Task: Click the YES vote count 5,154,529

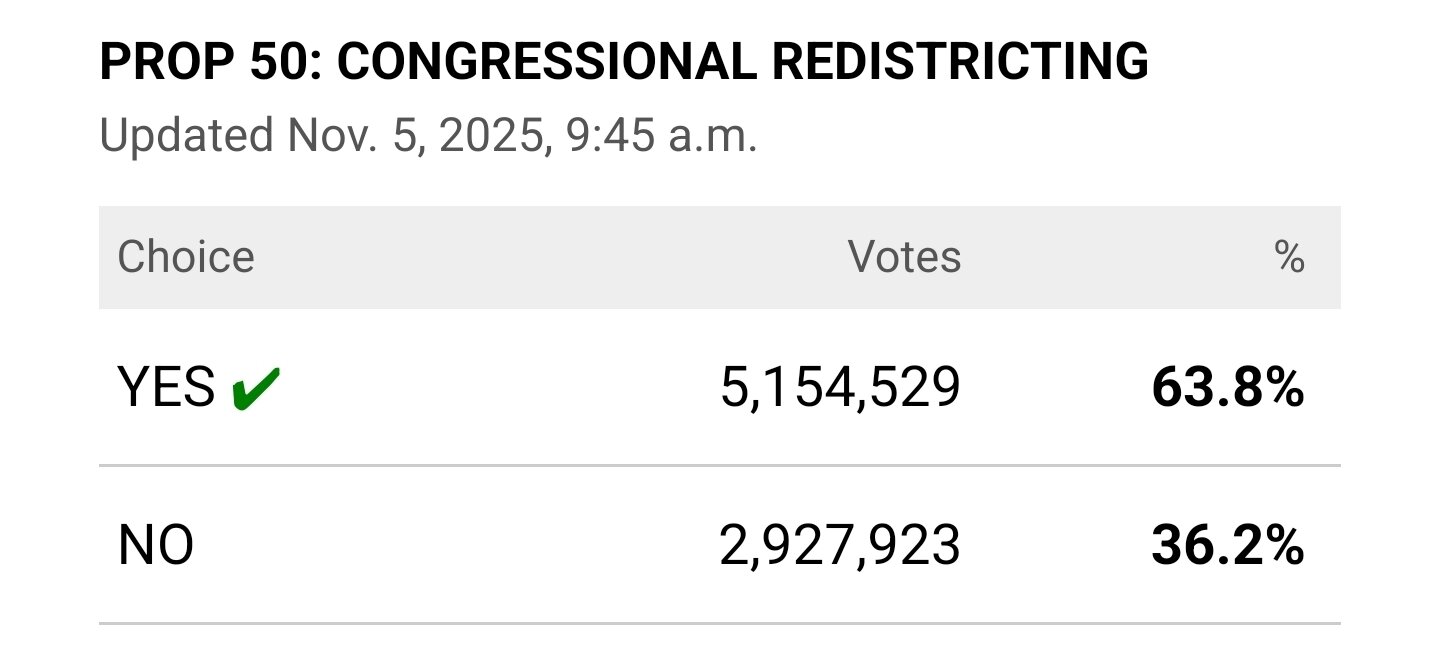Action: (x=839, y=388)
